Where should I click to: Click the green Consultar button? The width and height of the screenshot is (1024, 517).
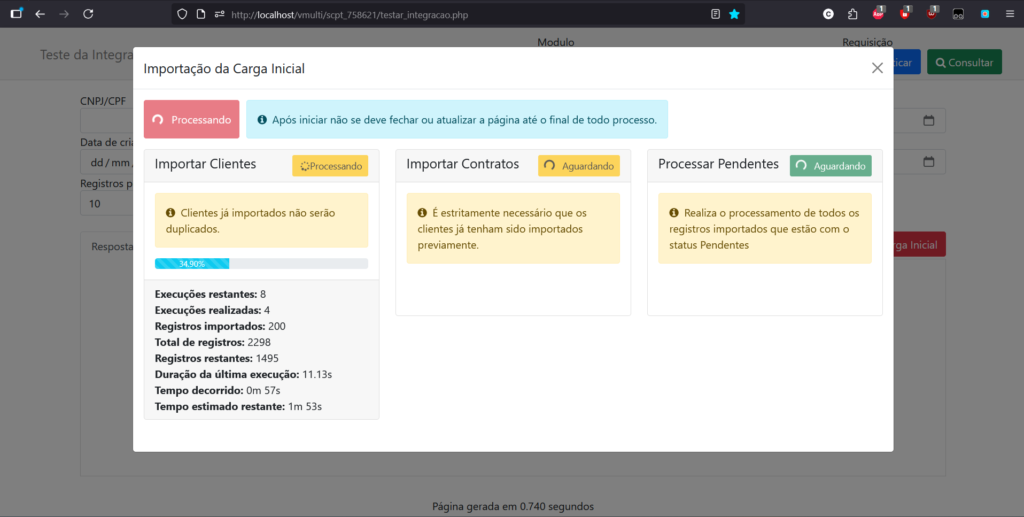pos(963,62)
